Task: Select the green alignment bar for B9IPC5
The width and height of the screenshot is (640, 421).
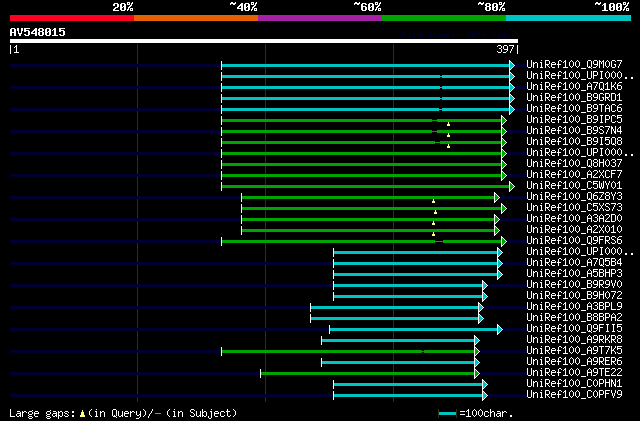Action: 364,120
